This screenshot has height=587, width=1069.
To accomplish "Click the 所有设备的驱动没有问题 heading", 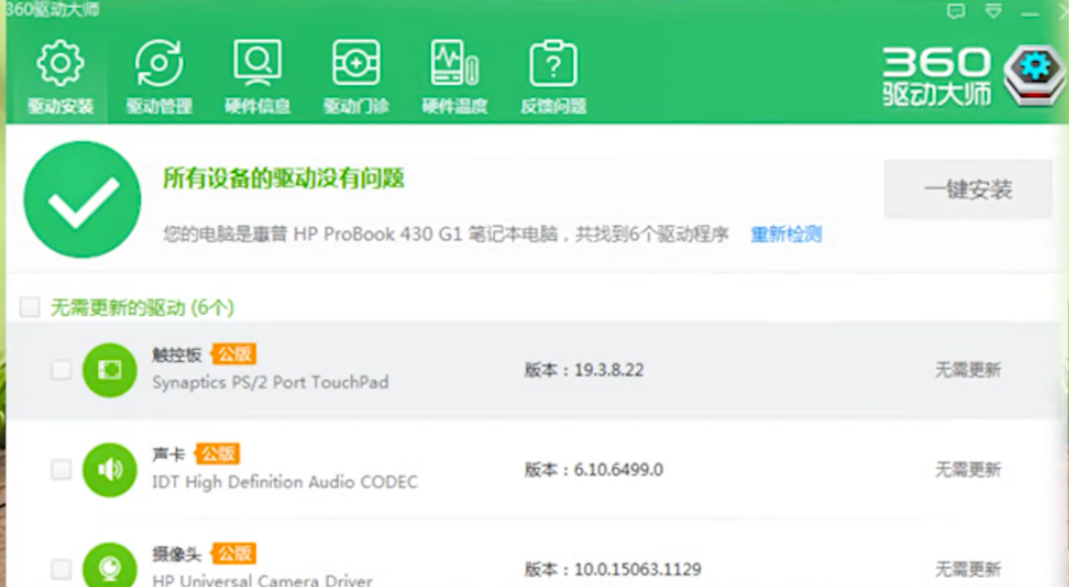I will pos(284,179).
